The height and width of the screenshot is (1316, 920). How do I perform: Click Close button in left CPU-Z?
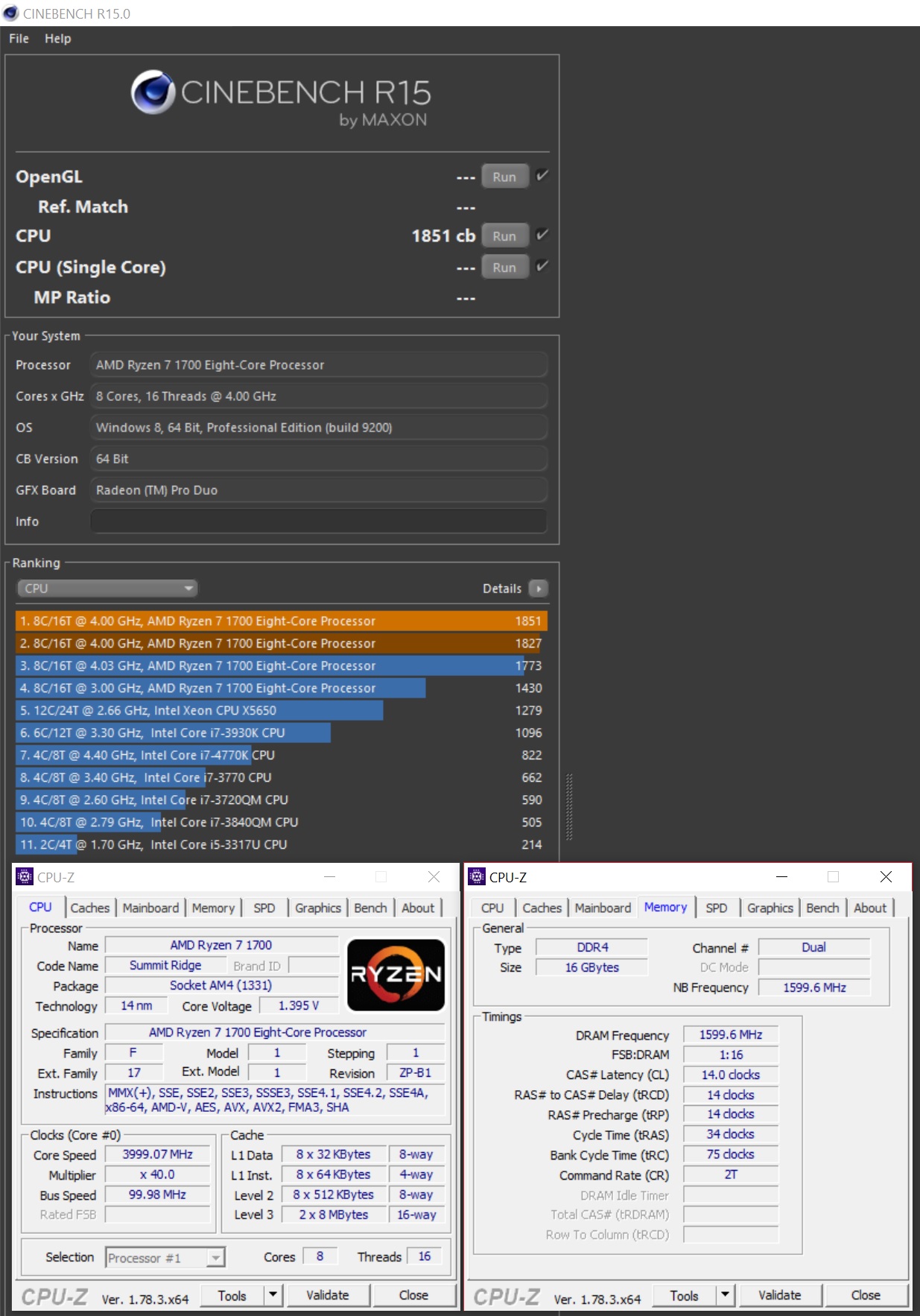coord(413,1295)
